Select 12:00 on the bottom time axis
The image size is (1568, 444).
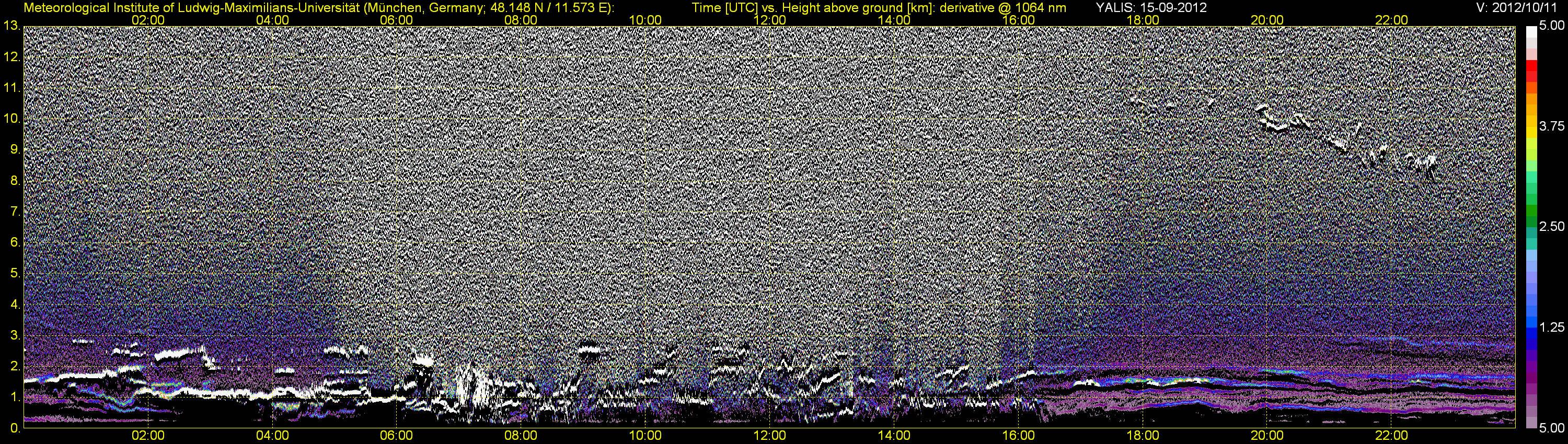pos(769,436)
